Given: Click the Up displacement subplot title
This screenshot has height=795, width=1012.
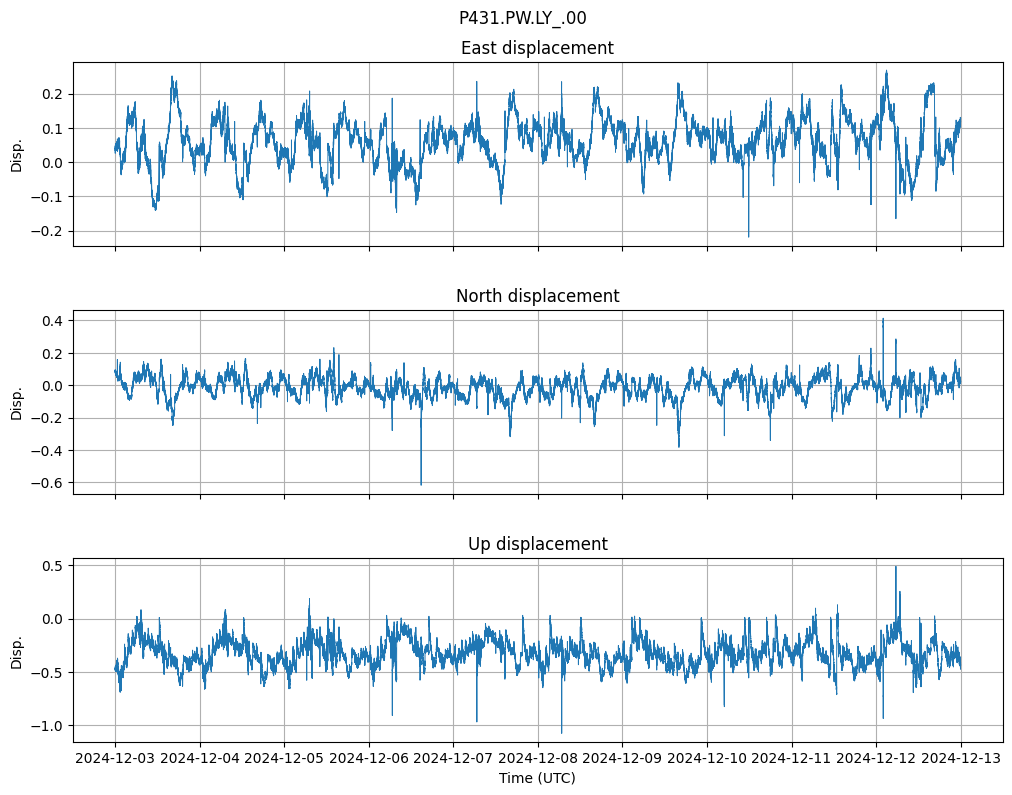Looking at the screenshot, I should (537, 544).
